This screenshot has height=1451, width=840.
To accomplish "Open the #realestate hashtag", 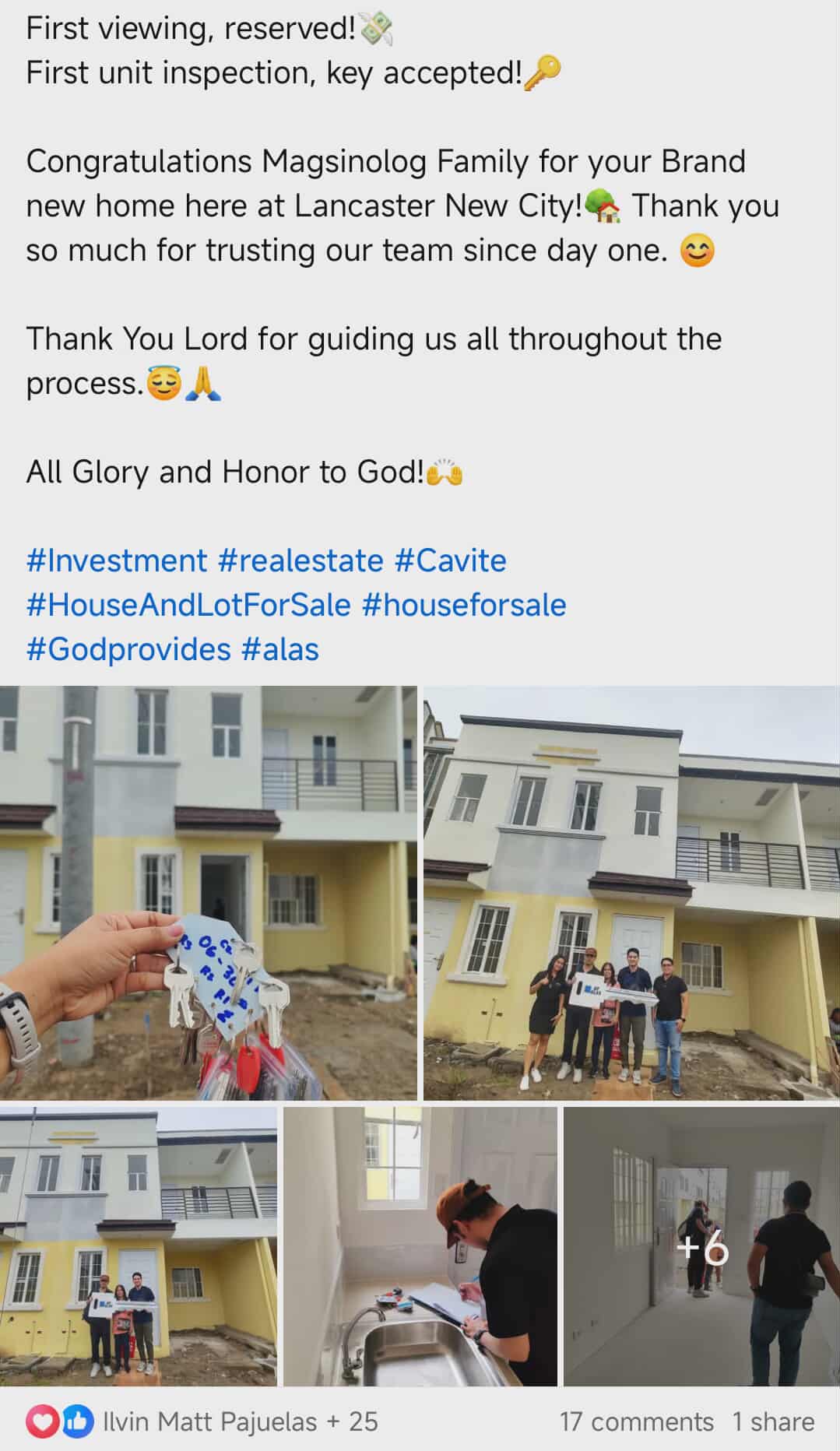I will (x=301, y=560).
